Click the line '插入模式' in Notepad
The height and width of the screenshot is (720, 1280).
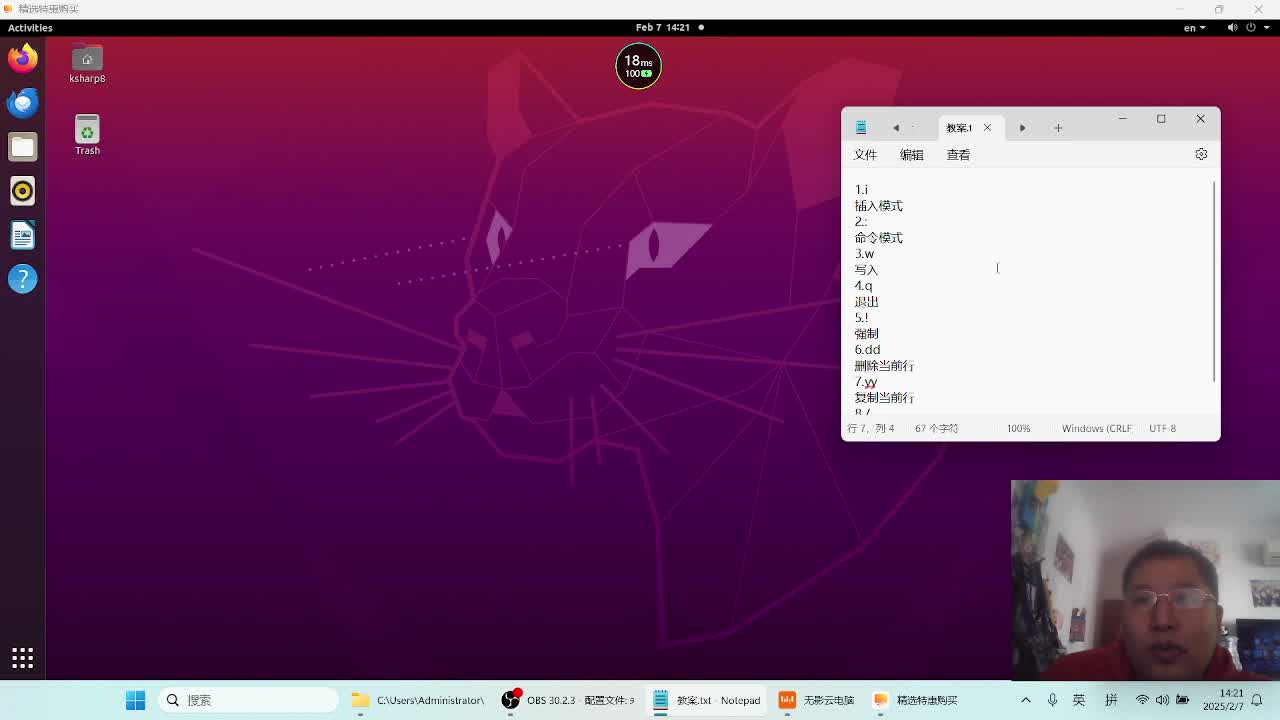click(878, 205)
